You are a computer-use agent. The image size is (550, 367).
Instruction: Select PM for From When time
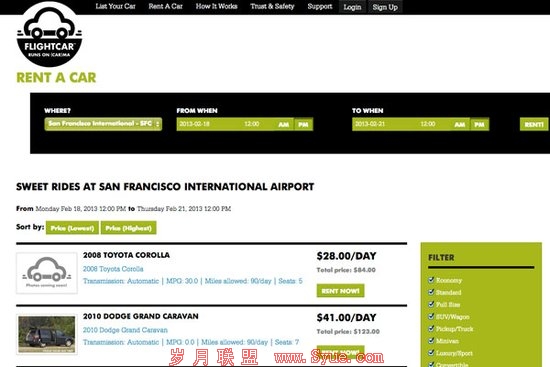click(x=303, y=125)
